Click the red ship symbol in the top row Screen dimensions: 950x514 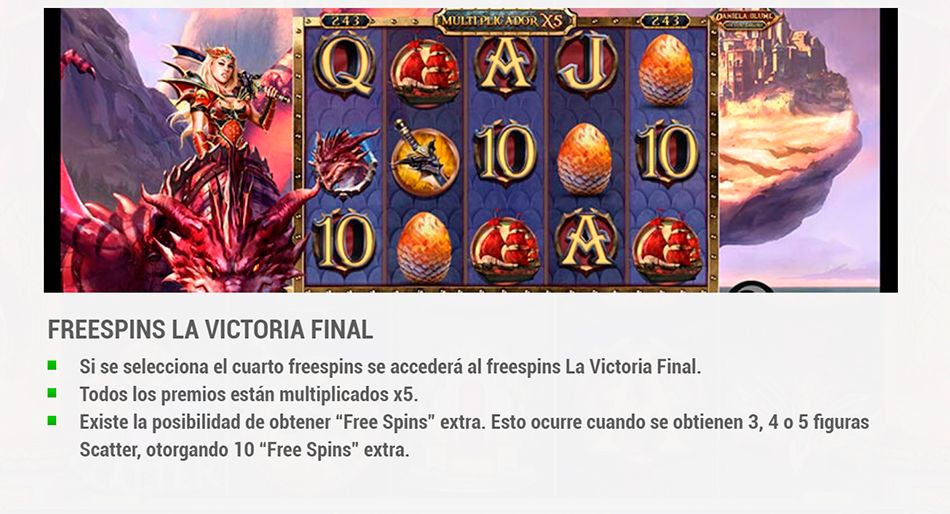click(425, 70)
